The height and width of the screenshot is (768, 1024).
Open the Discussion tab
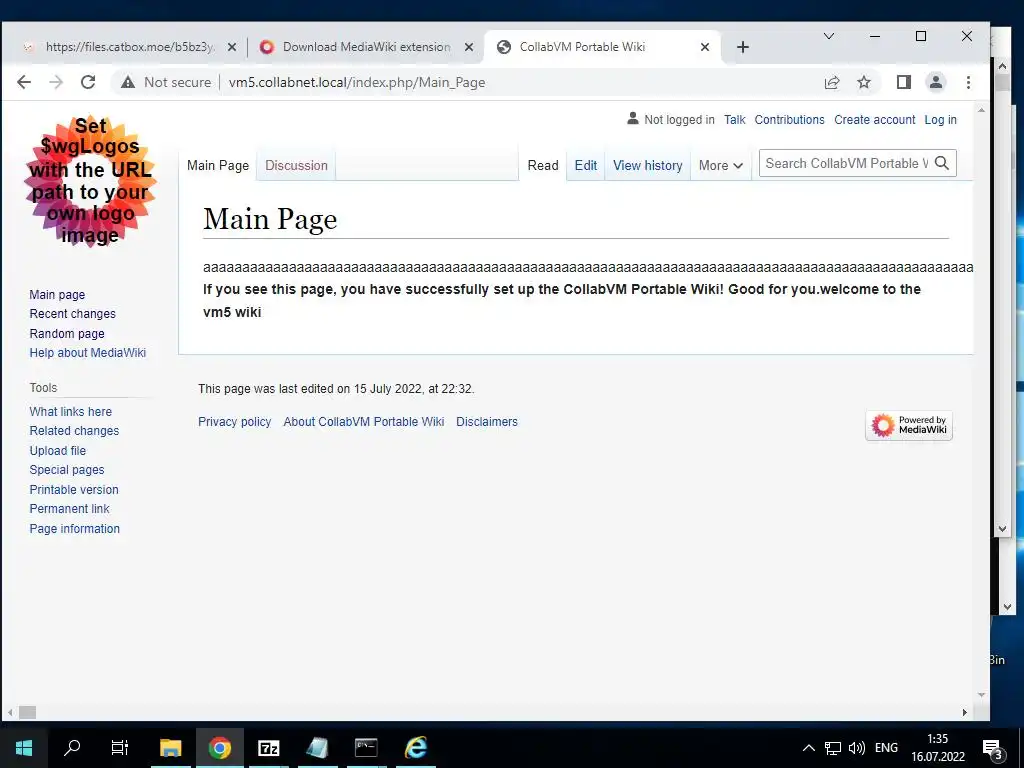[x=296, y=166]
